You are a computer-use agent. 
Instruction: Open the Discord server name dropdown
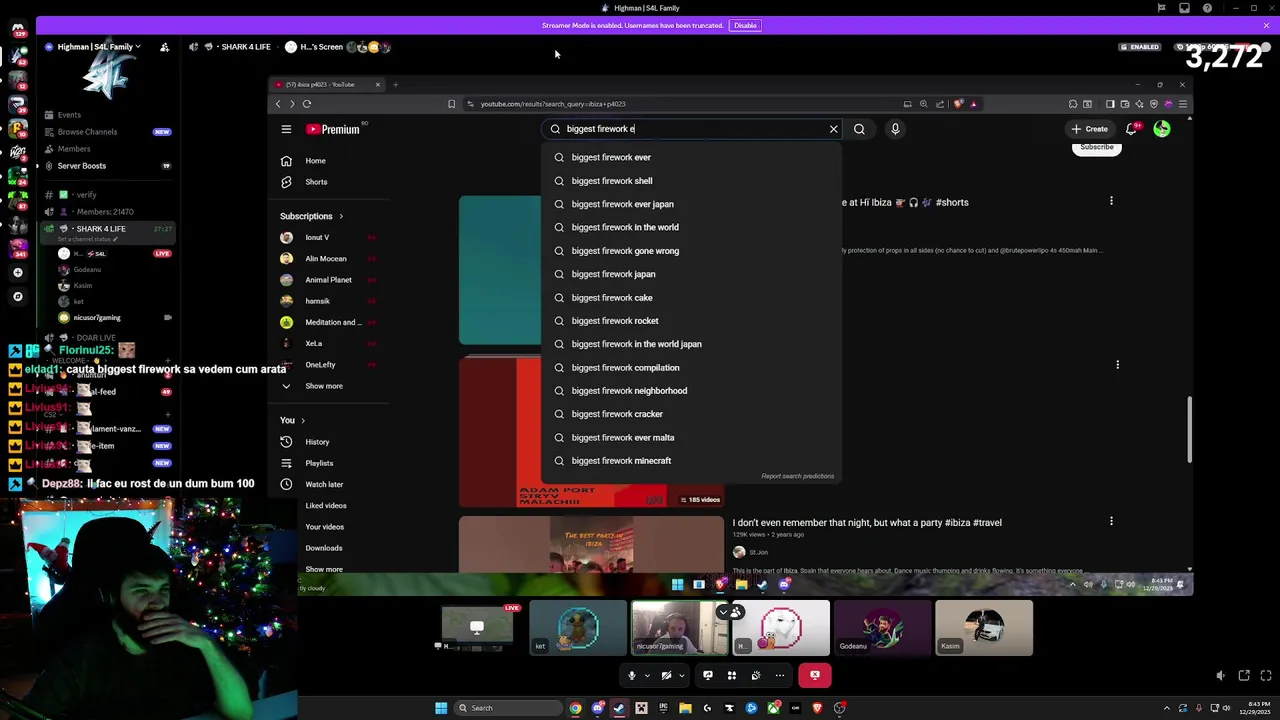98,47
